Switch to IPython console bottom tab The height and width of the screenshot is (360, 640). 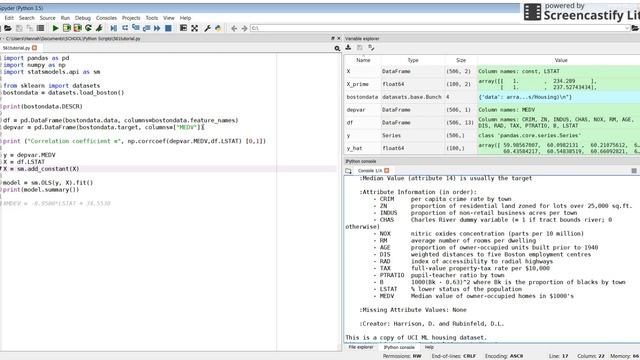pos(399,347)
